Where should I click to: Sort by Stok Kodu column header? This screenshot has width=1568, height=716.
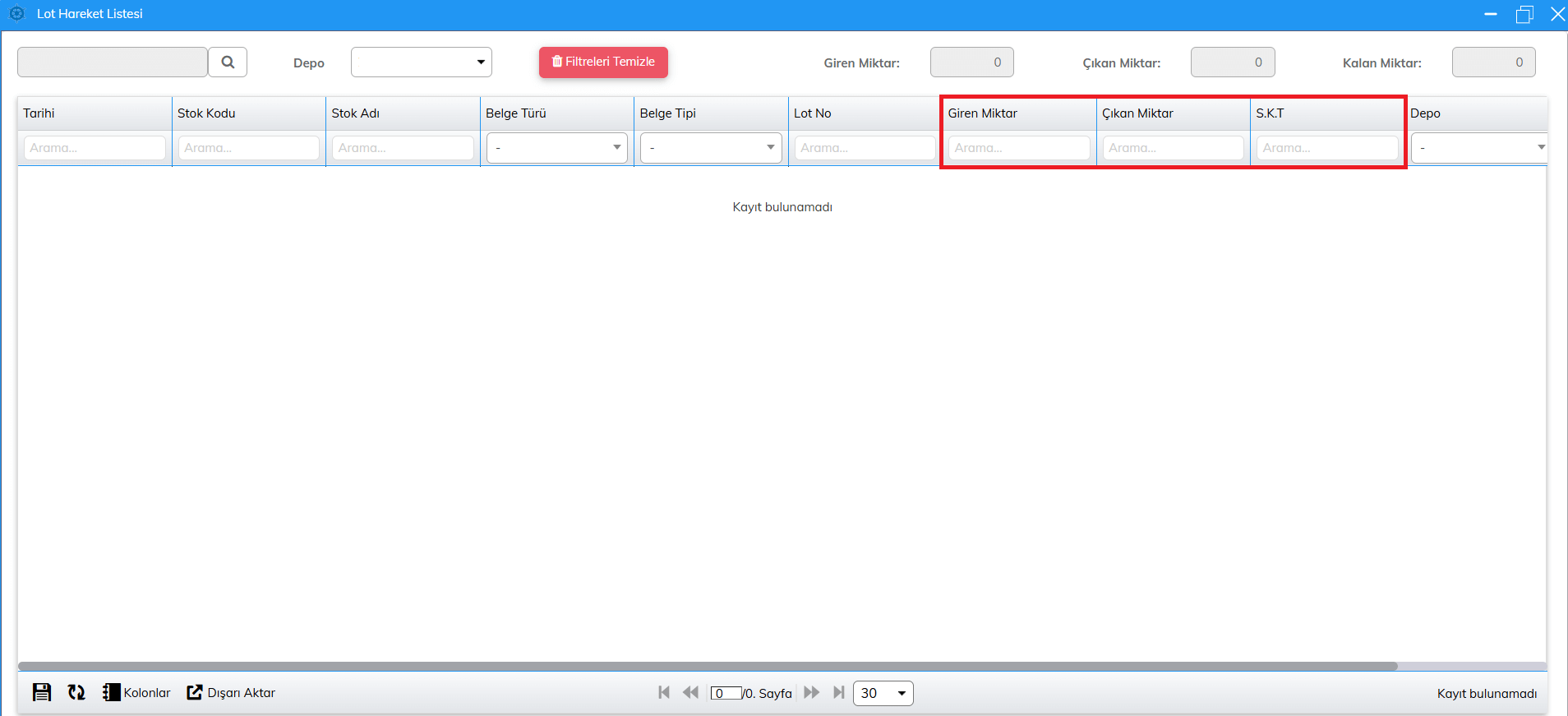(x=249, y=113)
